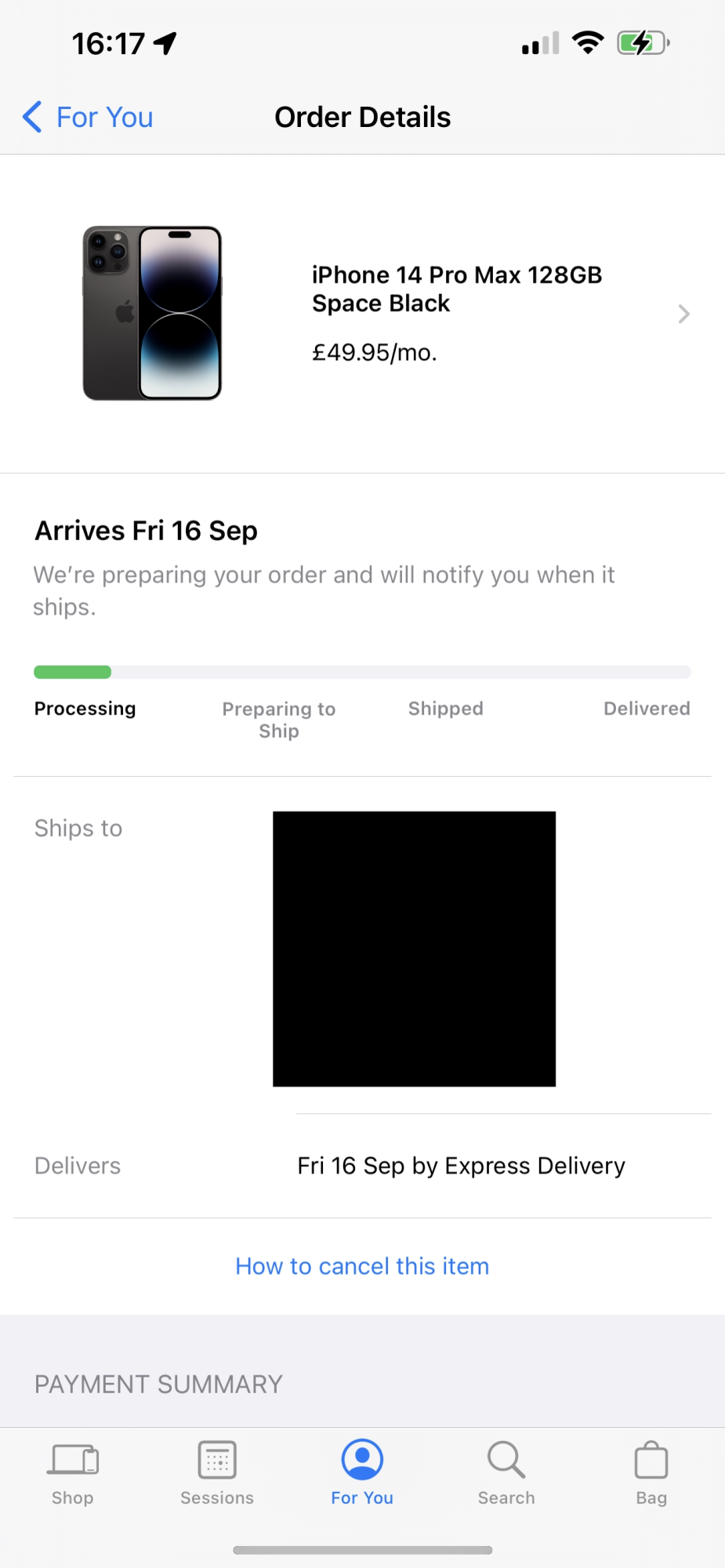Tap Fri 16 Sep by Express Delivery
This screenshot has height=1568, width=725.
pyautogui.click(x=461, y=1166)
